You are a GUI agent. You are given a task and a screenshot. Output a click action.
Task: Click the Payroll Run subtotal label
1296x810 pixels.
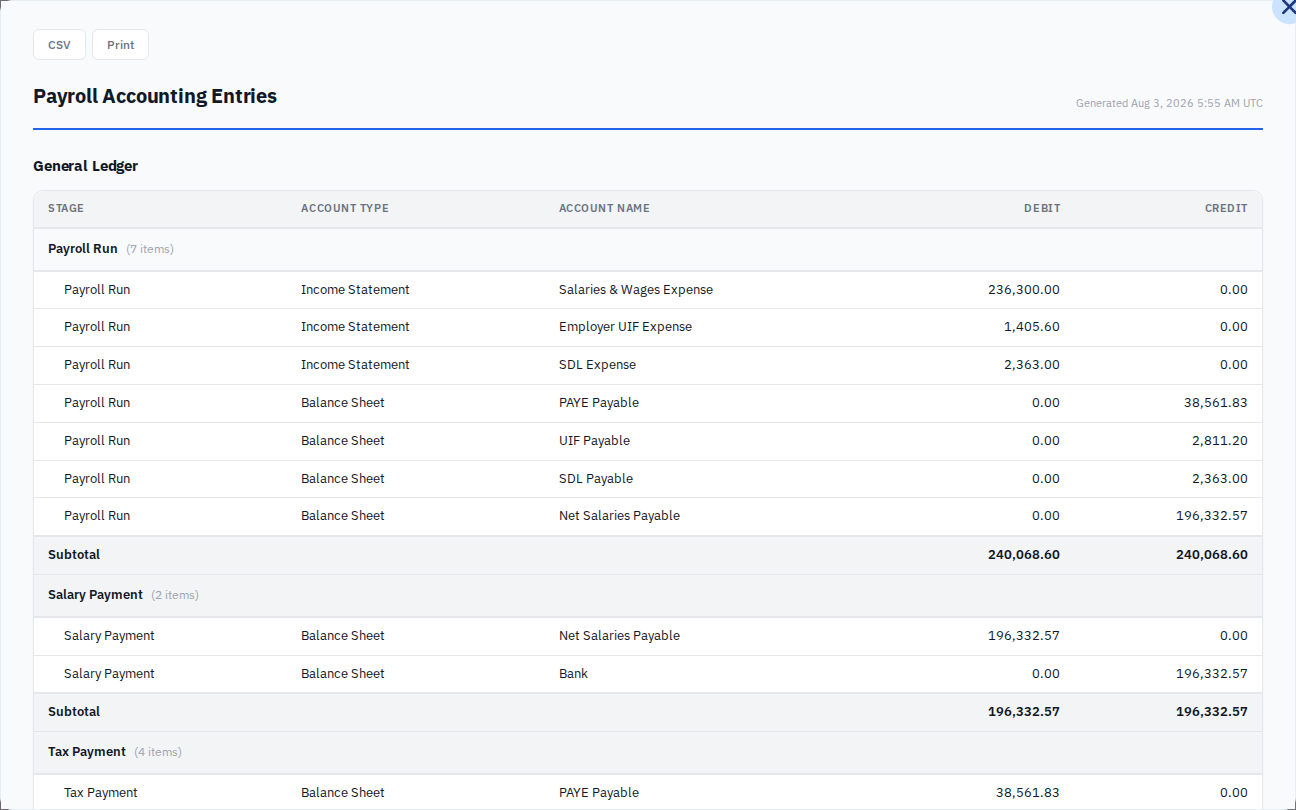pyautogui.click(x=74, y=555)
